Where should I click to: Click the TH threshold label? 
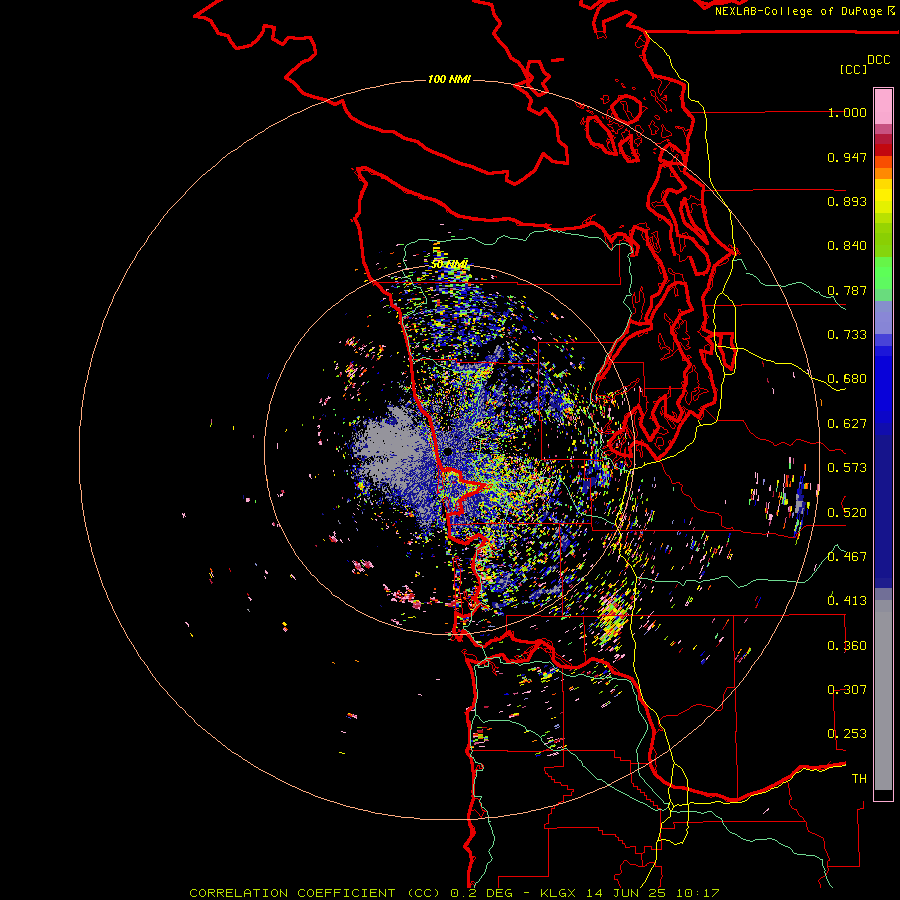[859, 779]
